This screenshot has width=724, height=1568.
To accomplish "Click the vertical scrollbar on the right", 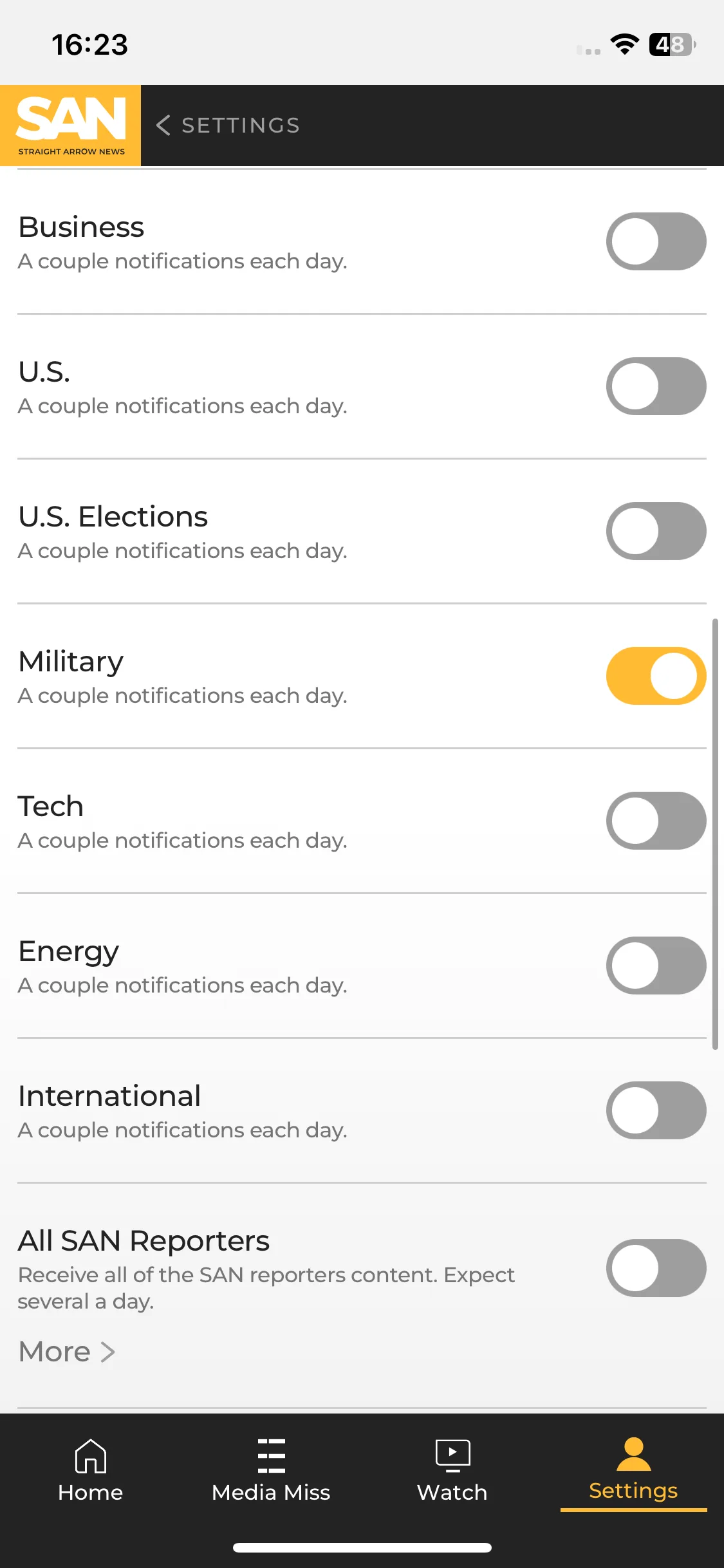I will tap(715, 834).
